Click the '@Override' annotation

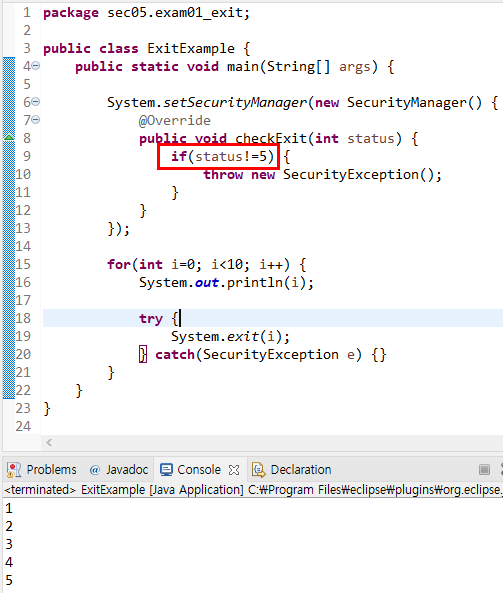point(175,120)
